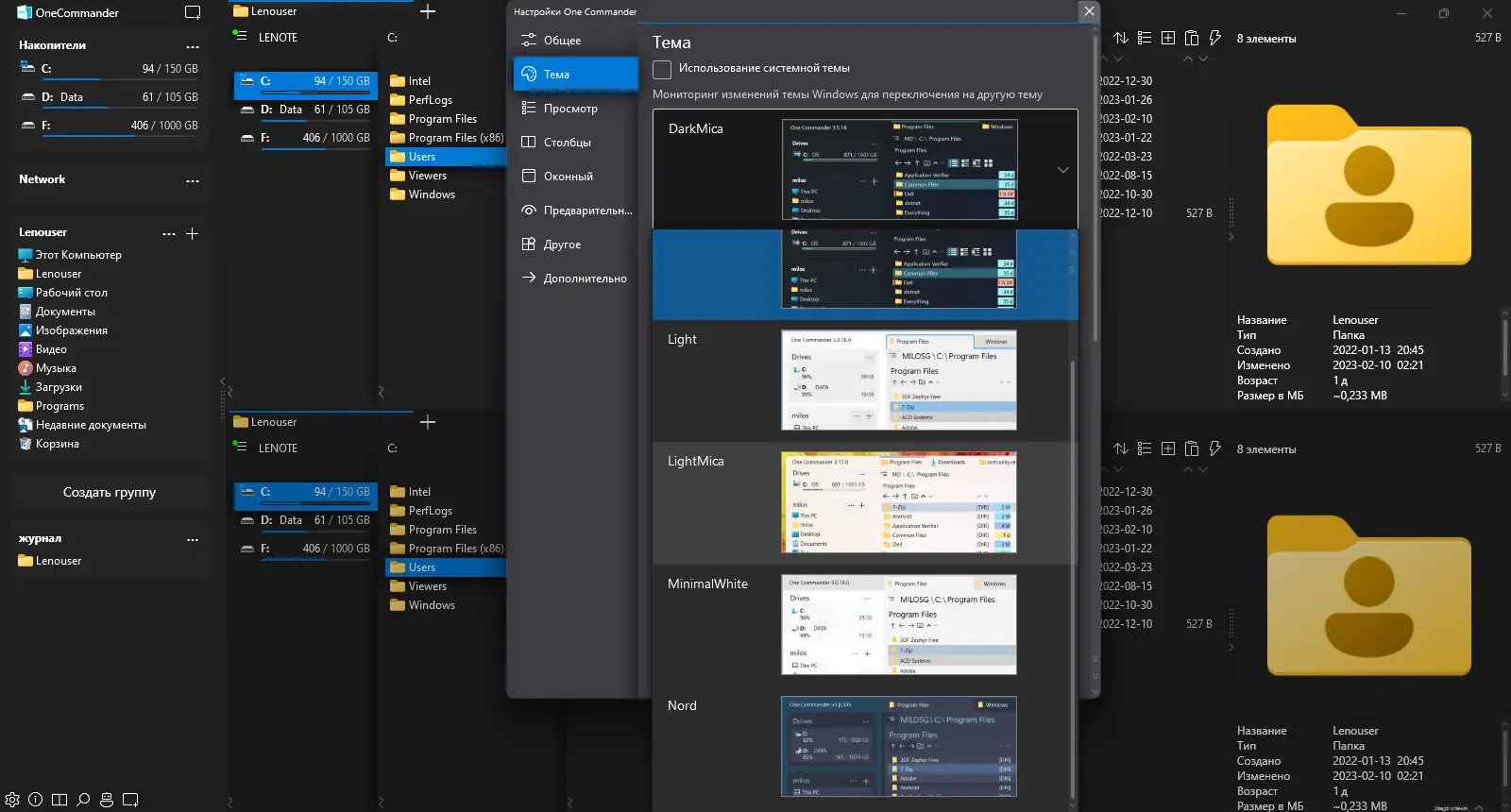The width and height of the screenshot is (1511, 812).
Task: Open the Накопители section options menu
Action: (x=193, y=46)
